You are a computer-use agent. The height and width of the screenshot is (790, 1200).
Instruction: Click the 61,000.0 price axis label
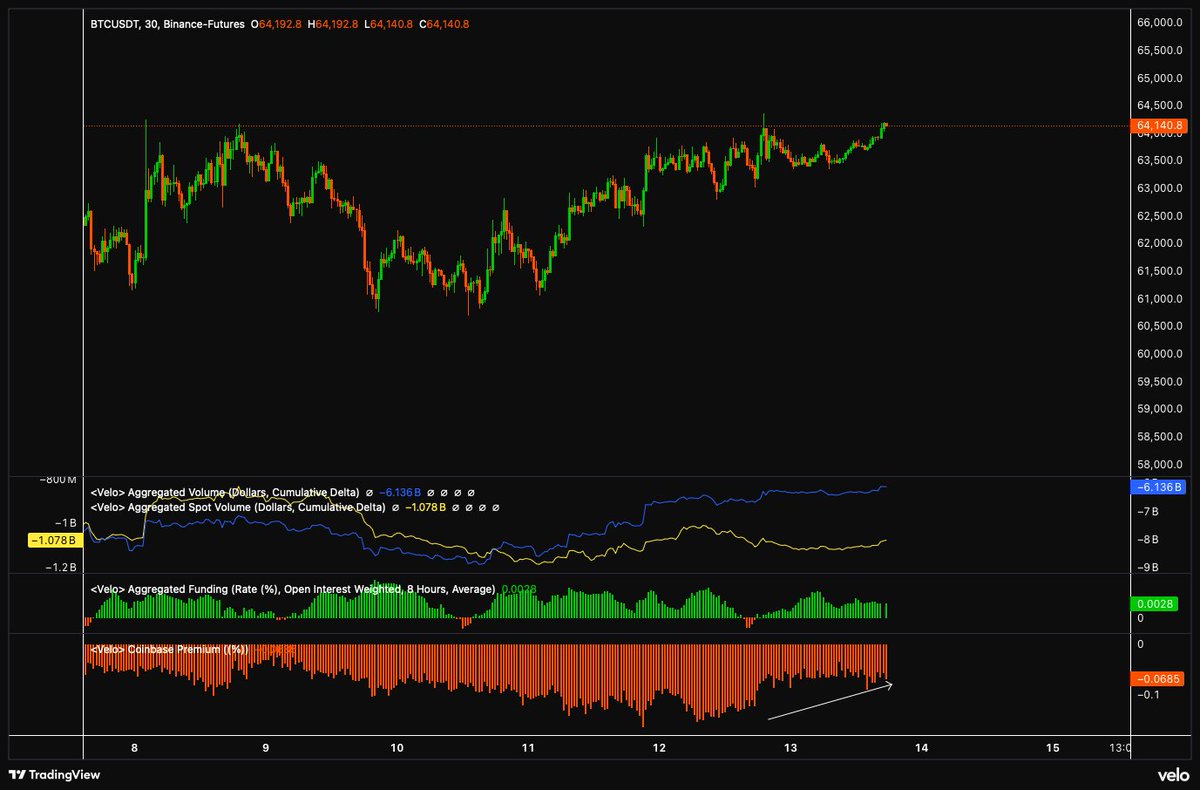1161,299
